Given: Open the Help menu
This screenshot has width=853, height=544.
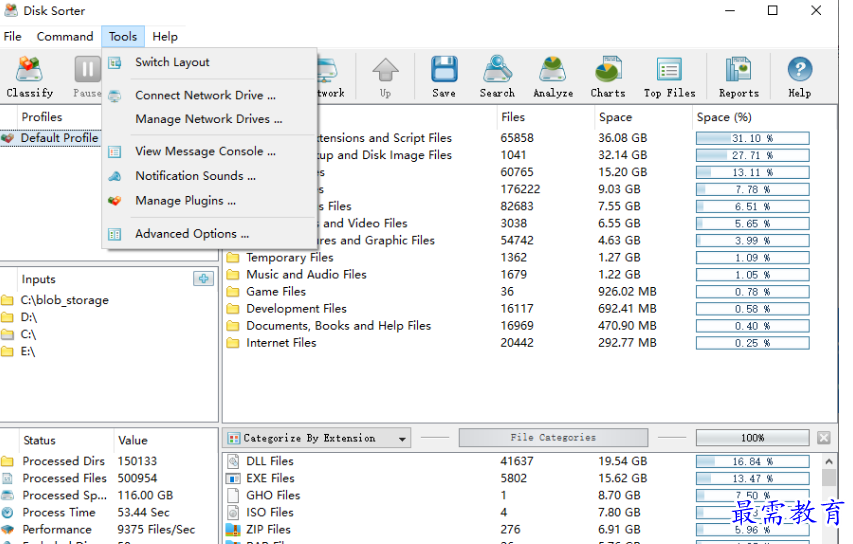Looking at the screenshot, I should coord(165,36).
